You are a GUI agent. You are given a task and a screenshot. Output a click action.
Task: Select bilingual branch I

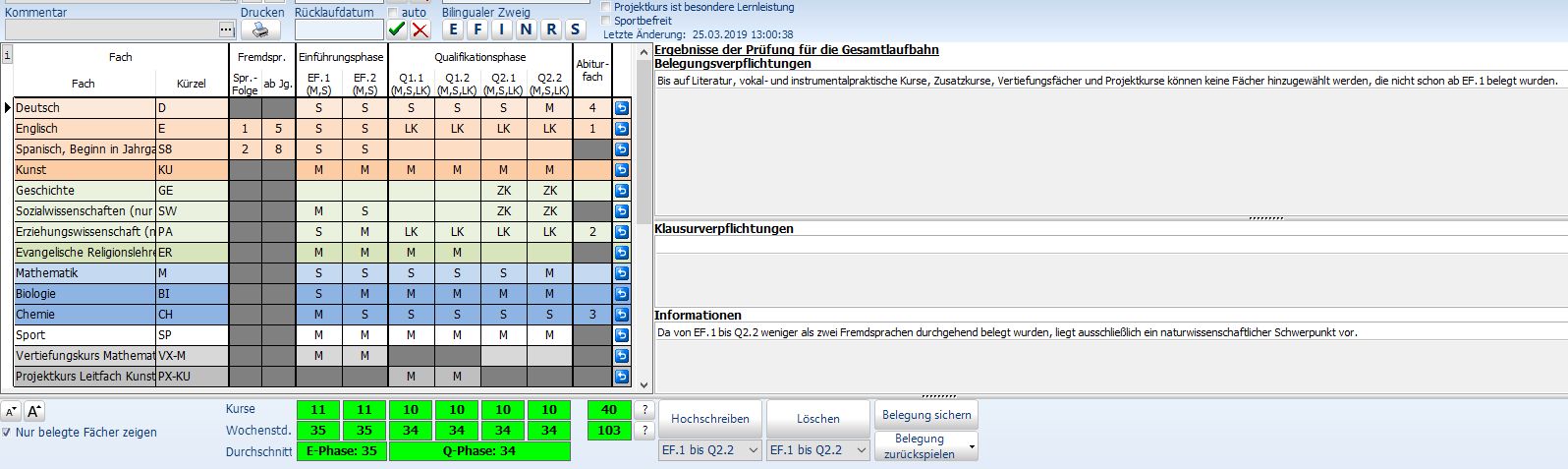pyautogui.click(x=502, y=29)
